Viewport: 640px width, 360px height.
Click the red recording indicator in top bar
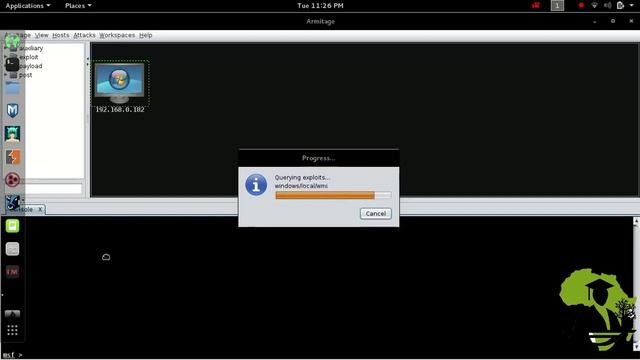pyautogui.click(x=581, y=5)
